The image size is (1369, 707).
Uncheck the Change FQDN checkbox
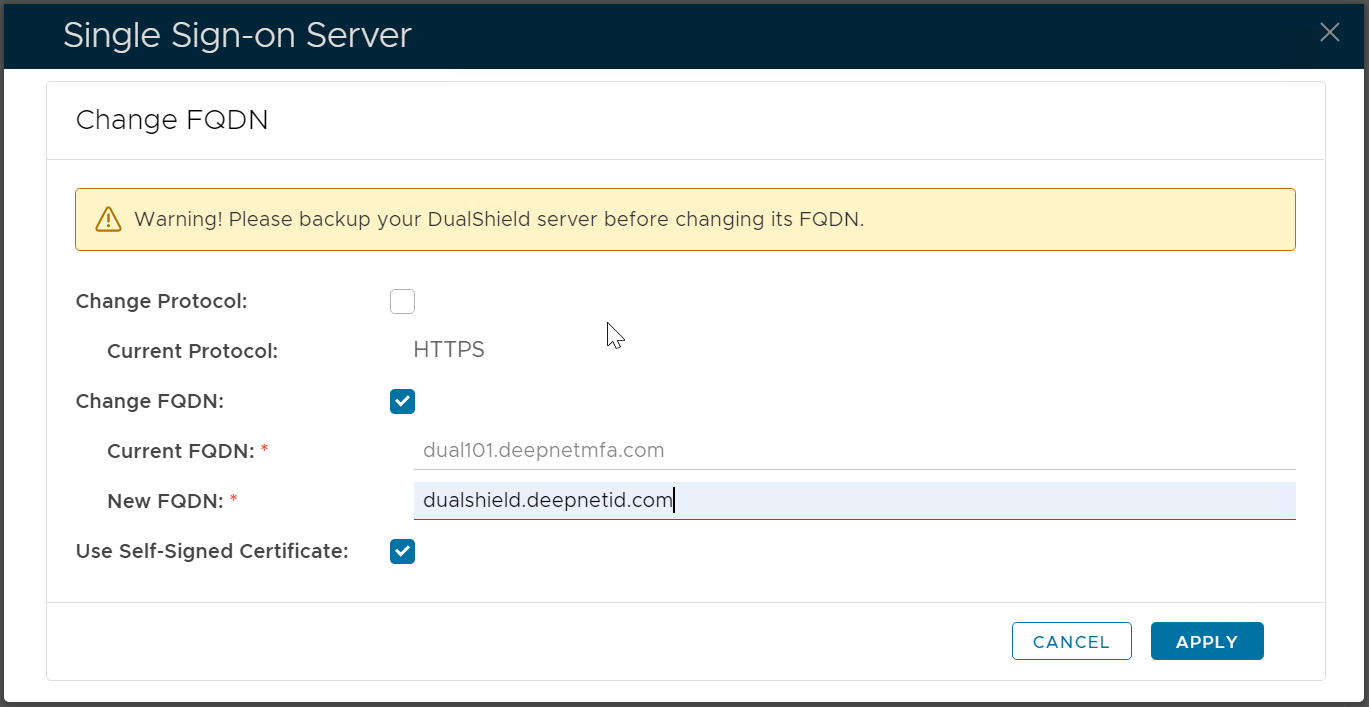pos(402,401)
